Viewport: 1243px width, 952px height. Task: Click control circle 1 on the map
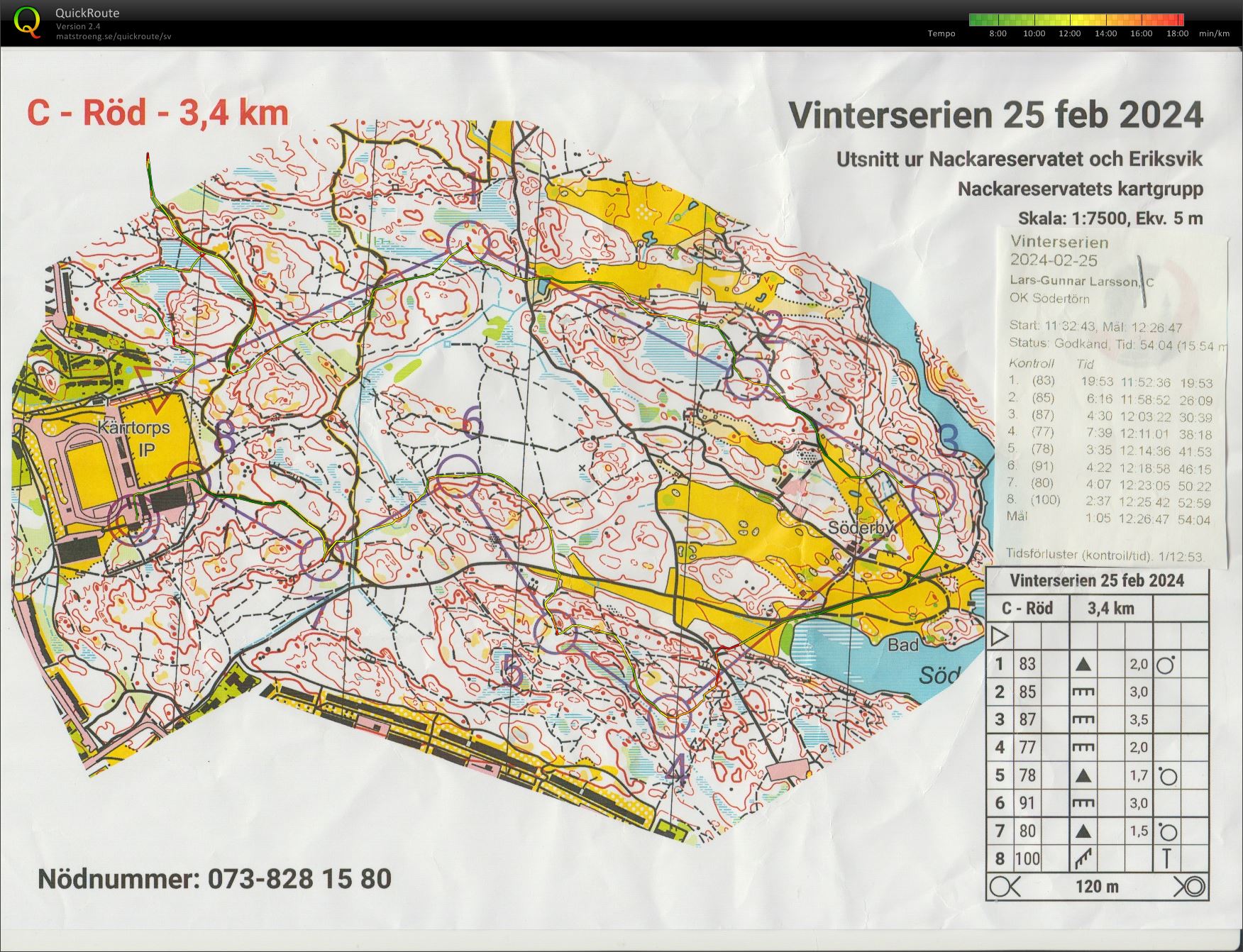468,243
